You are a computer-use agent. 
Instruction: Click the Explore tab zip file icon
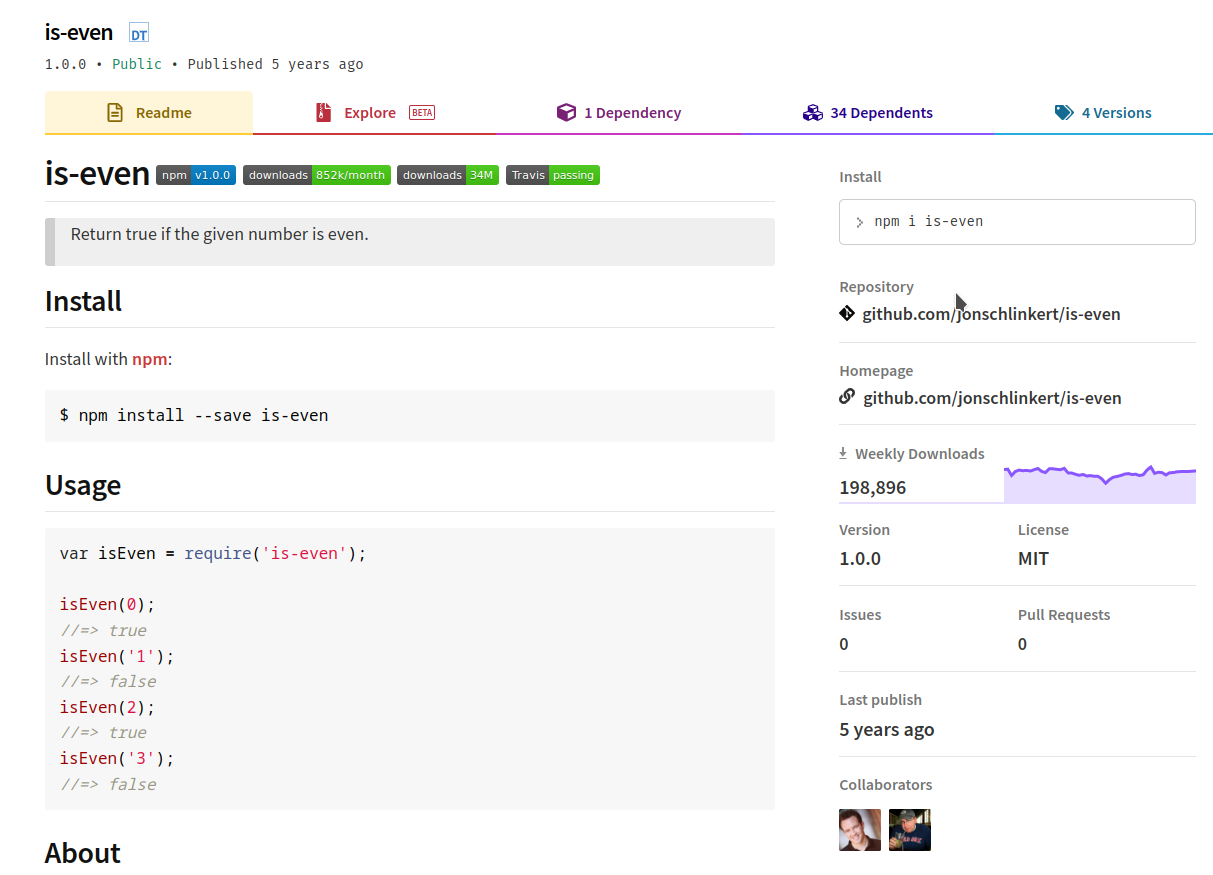323,113
